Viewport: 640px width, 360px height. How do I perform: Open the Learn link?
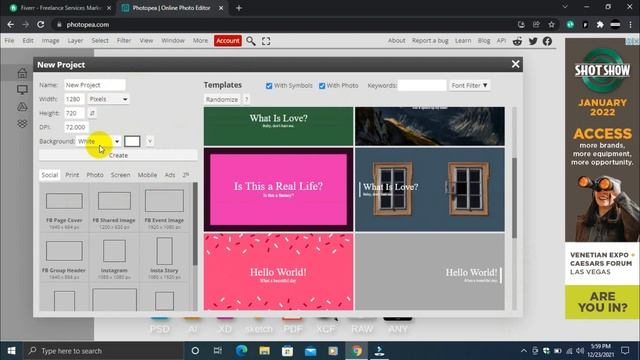point(463,40)
